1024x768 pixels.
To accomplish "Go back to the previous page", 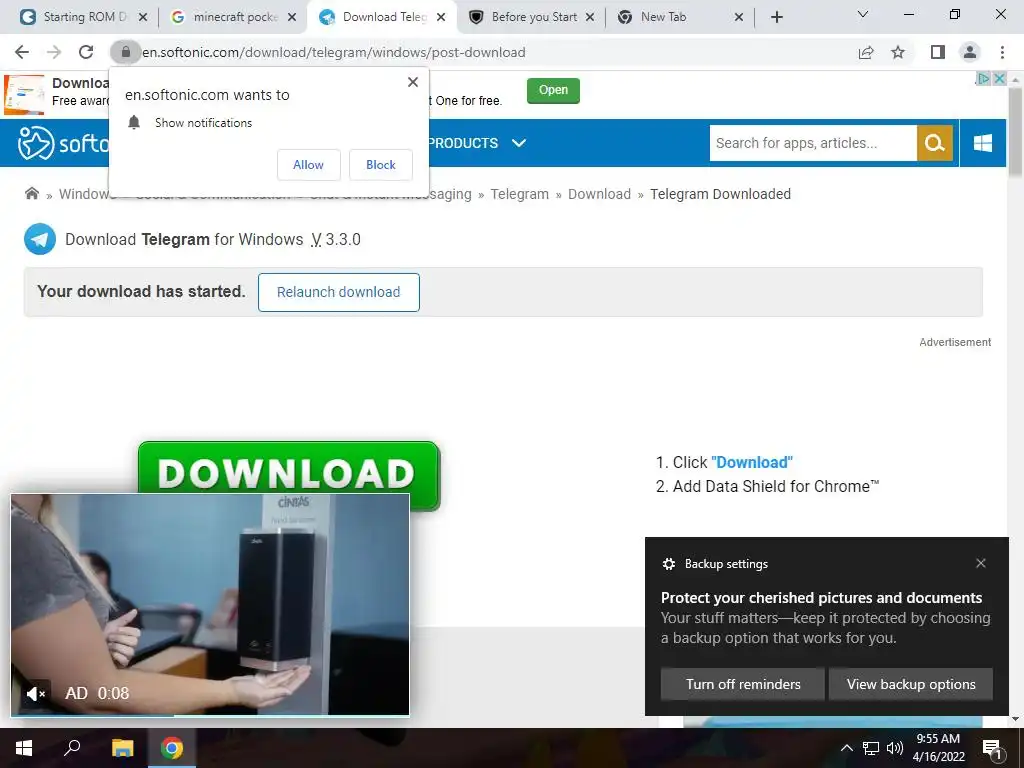I will pyautogui.click(x=22, y=52).
